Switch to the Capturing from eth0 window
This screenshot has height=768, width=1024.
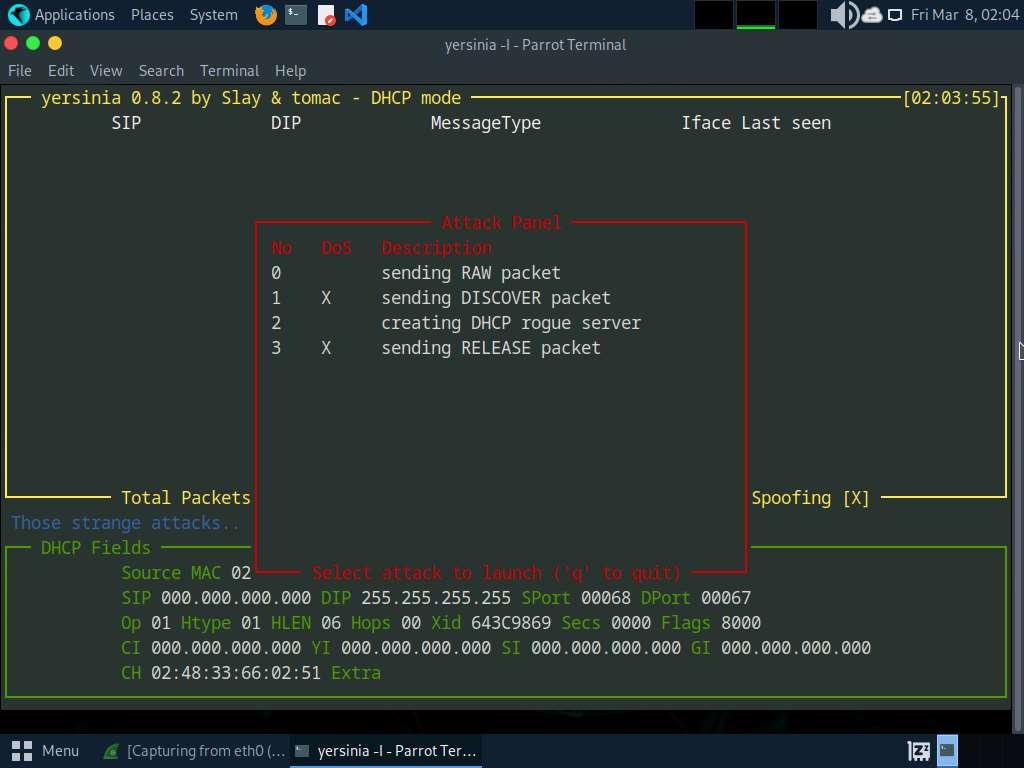(195, 750)
